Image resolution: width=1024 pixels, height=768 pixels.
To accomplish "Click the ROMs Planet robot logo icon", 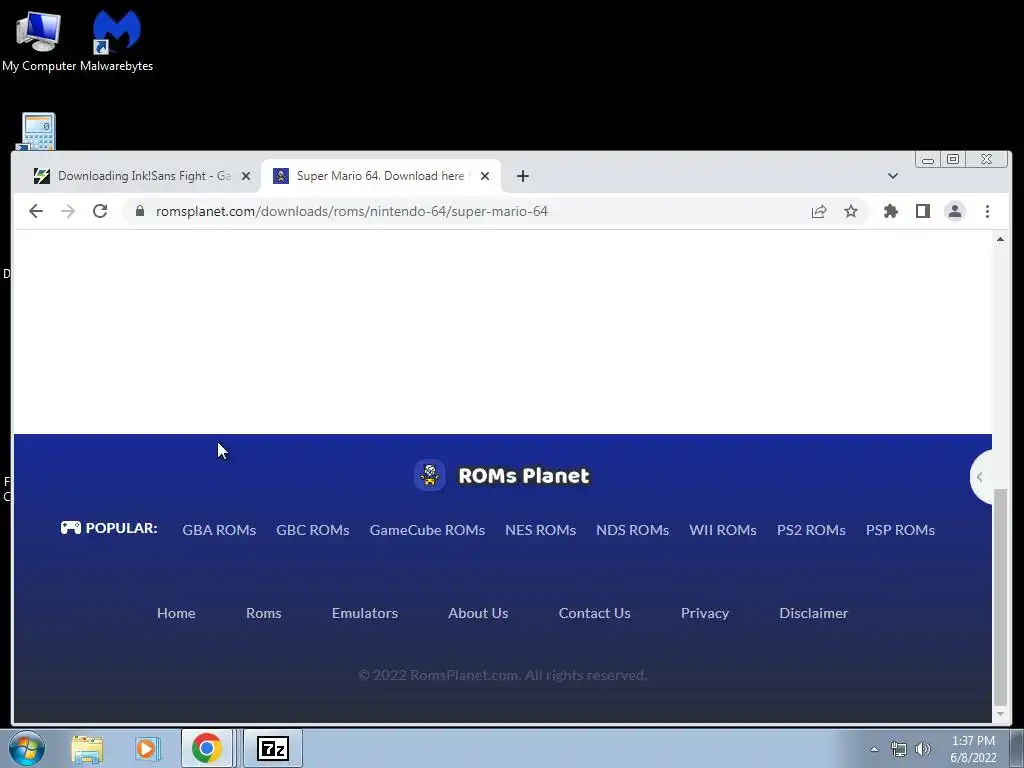I will point(430,475).
